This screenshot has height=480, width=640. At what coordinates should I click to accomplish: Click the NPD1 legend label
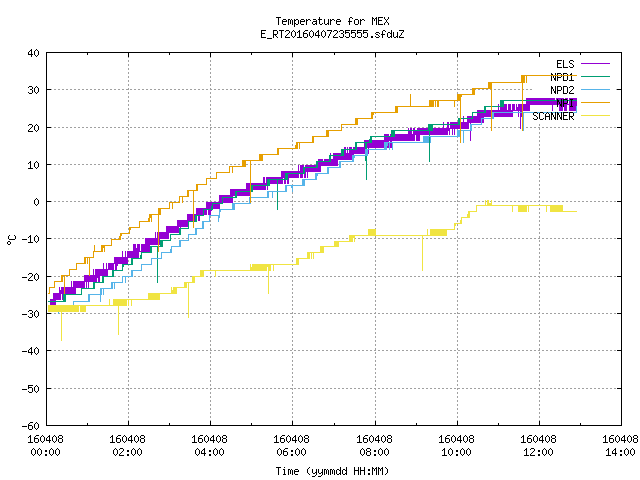[x=562, y=77]
